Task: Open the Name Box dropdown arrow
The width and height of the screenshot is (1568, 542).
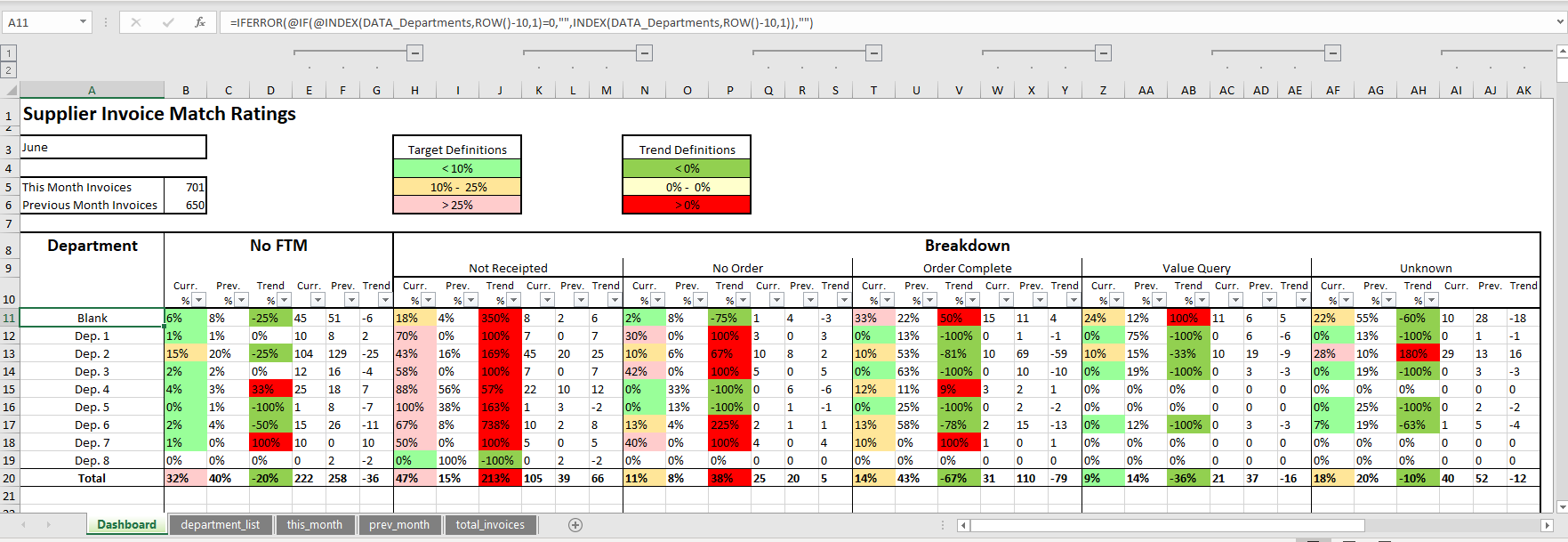Action: coord(83,22)
